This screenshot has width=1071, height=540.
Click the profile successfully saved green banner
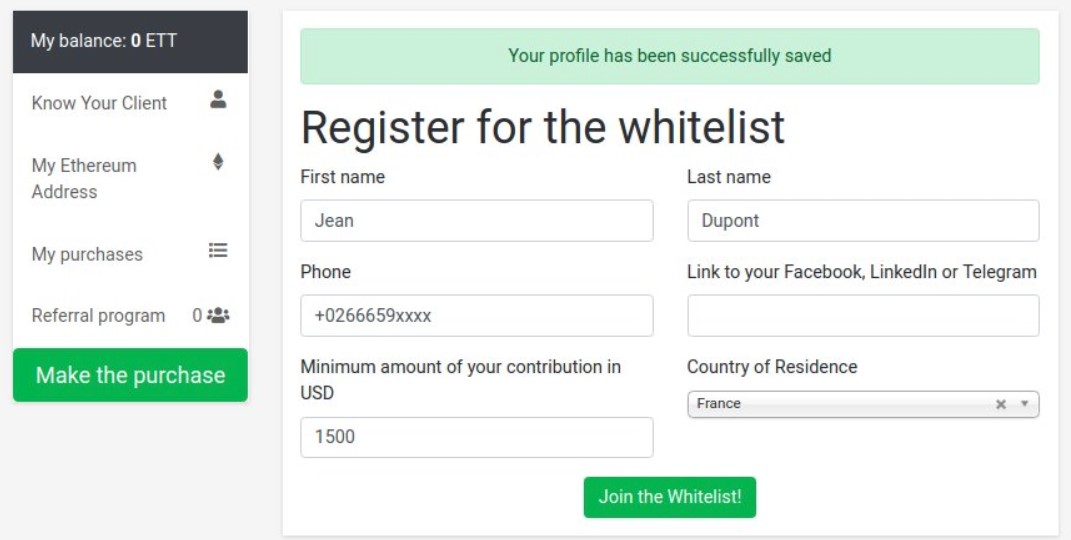point(670,56)
